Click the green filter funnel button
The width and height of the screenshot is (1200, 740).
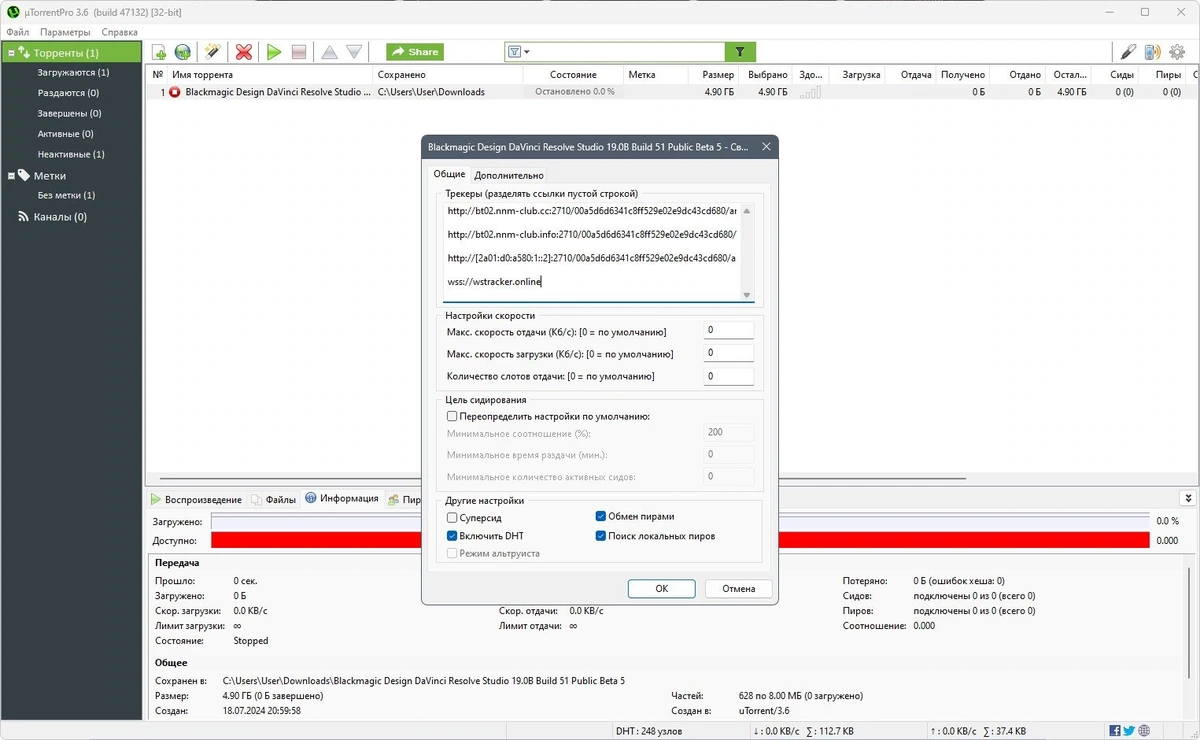tap(740, 52)
